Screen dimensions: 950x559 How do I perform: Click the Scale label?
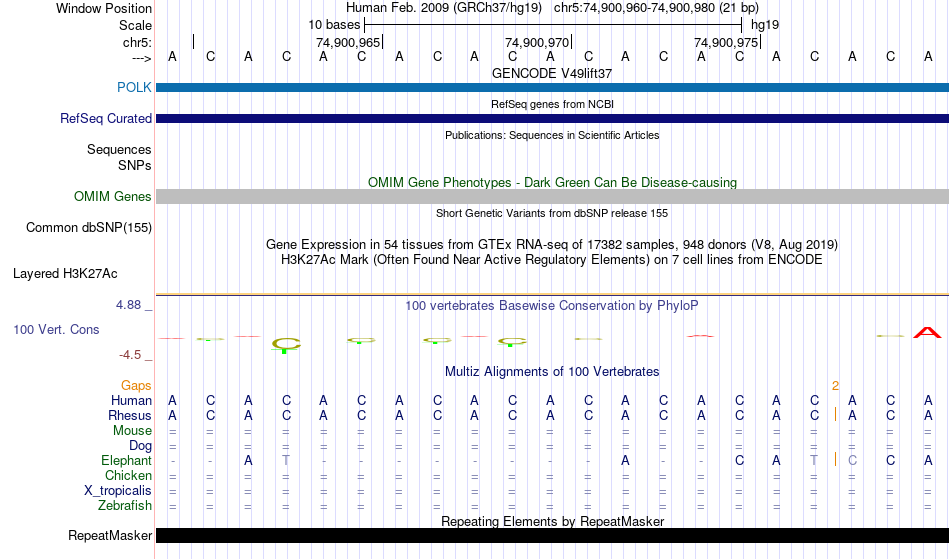click(x=135, y=25)
